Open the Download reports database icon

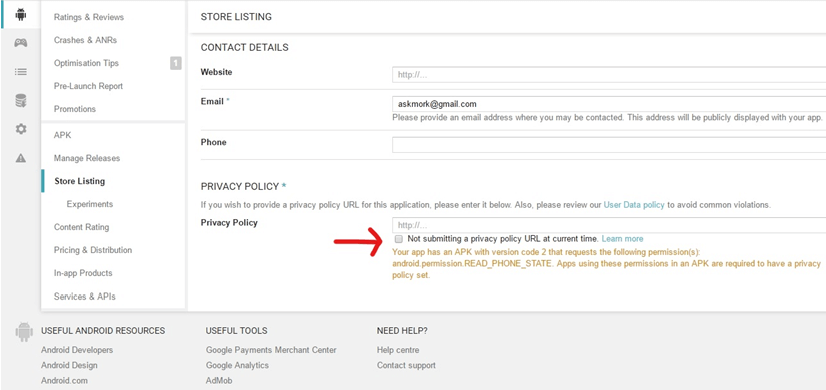(21, 100)
